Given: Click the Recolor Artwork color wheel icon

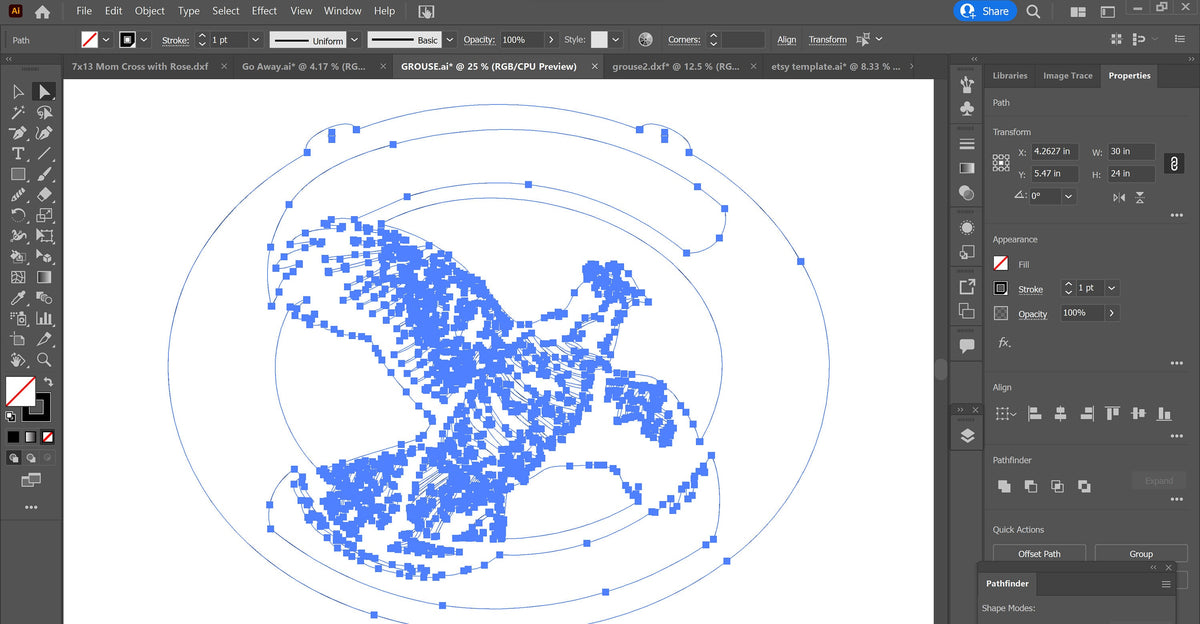Looking at the screenshot, I should (x=645, y=40).
